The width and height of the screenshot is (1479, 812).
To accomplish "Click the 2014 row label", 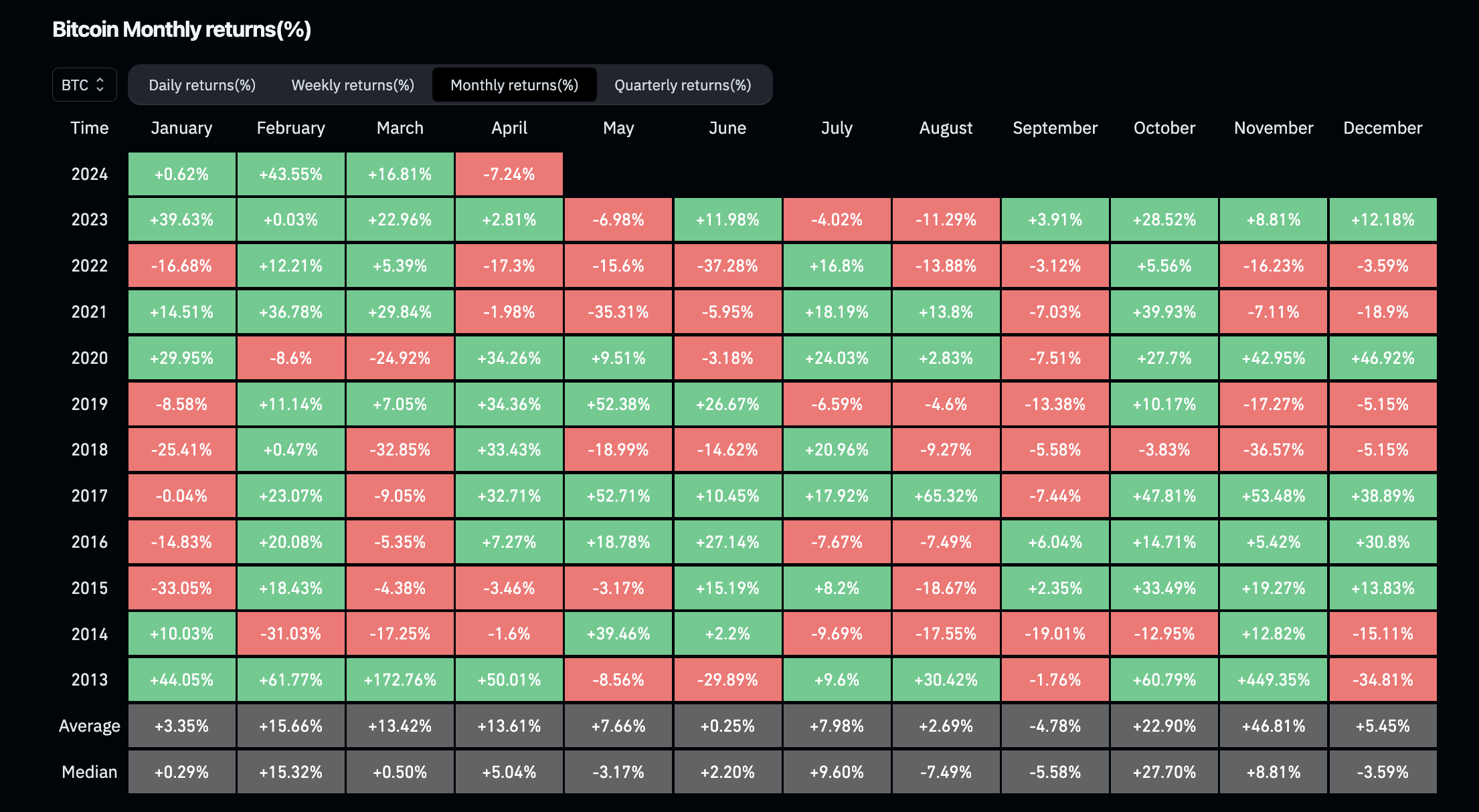I will pos(90,633).
